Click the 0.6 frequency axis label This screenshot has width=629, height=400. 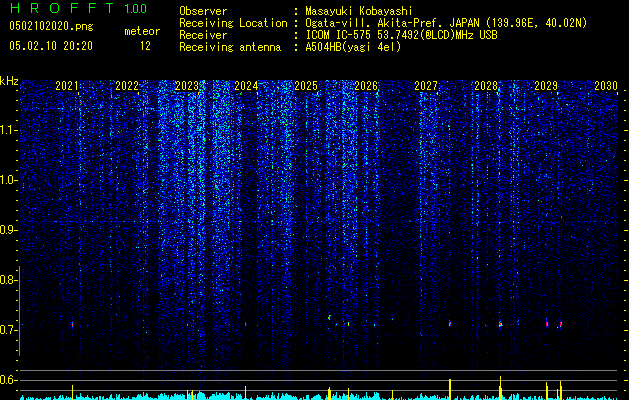9,380
